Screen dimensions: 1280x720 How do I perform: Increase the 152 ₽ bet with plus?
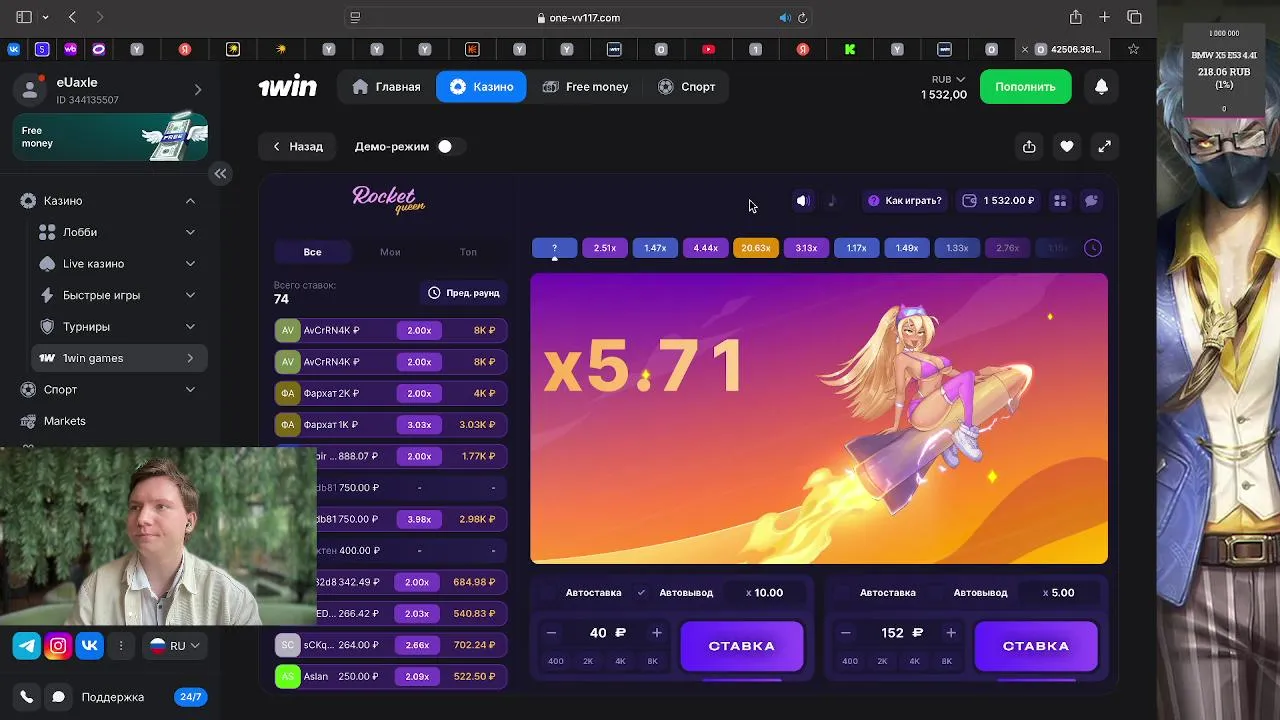tap(951, 633)
